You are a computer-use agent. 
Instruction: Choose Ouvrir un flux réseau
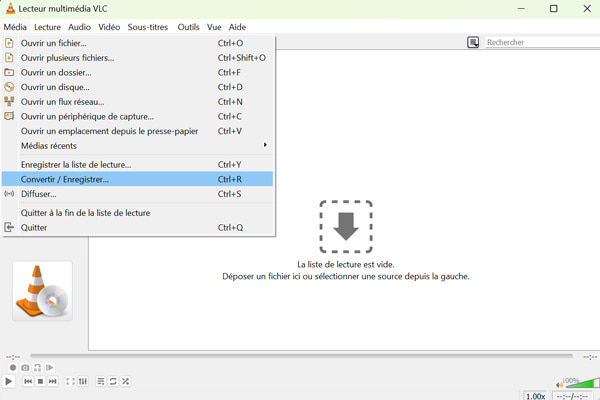point(62,102)
